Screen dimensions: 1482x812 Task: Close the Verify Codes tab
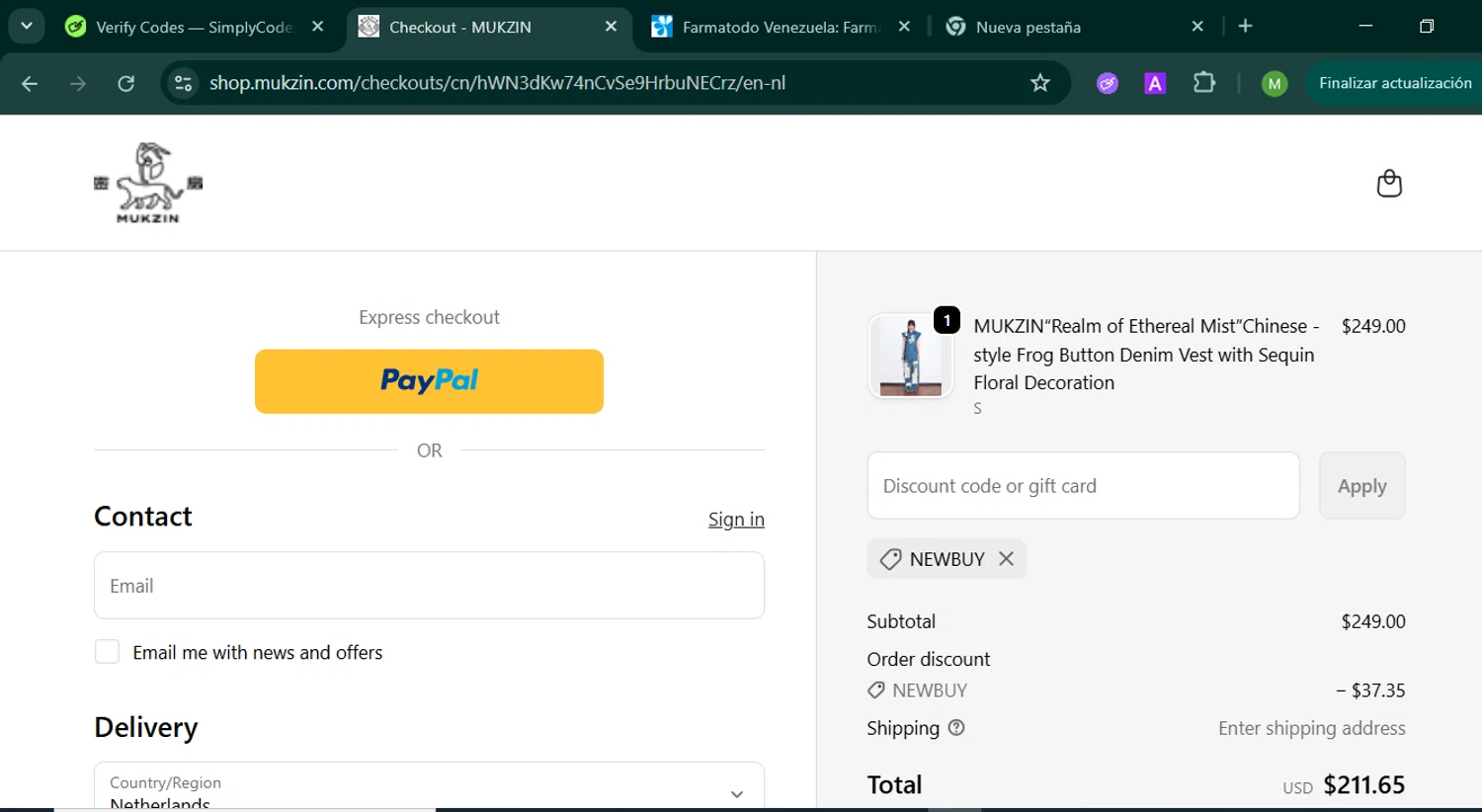point(317,27)
